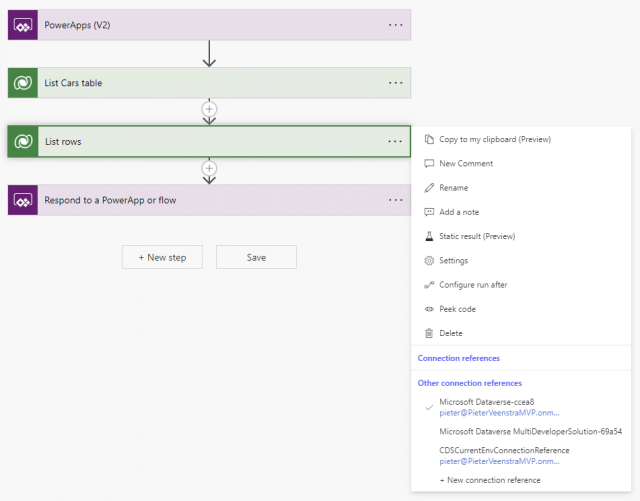Choose Rename in the context menu
Screen dimensions: 640x501
(x=521, y=188)
